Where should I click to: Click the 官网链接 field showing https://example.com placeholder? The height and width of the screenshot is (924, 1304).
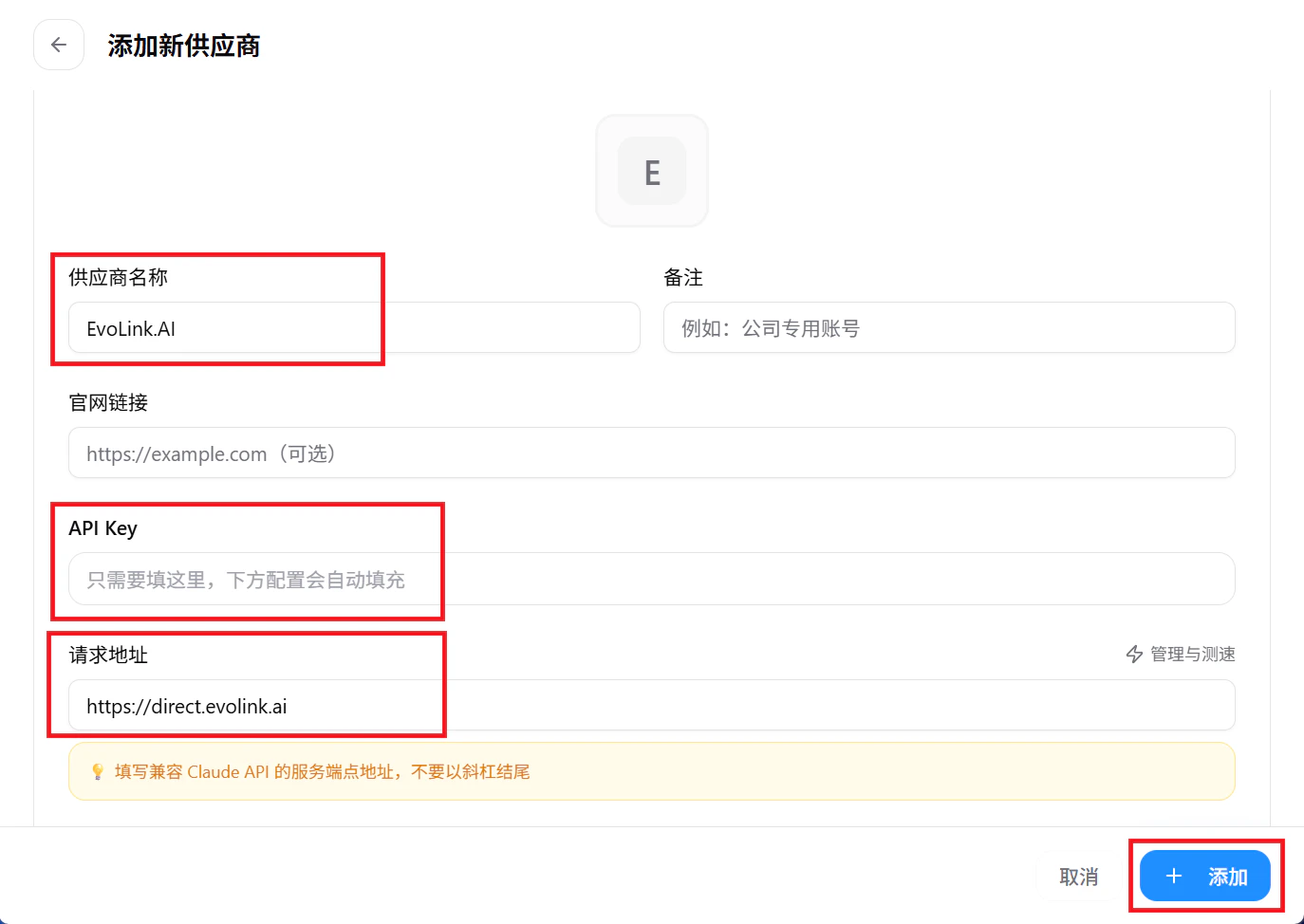[x=651, y=453]
